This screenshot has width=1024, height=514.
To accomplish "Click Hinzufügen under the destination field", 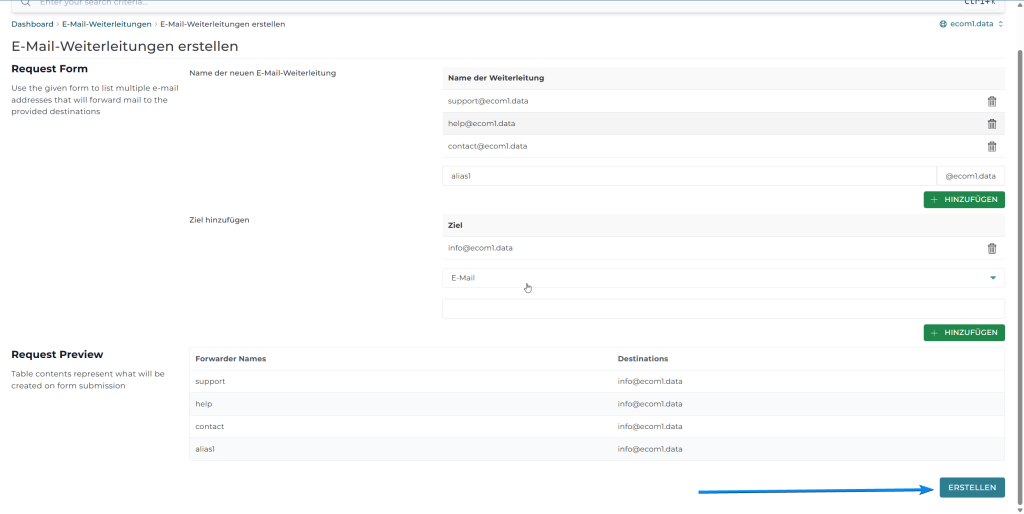I will pyautogui.click(x=964, y=332).
